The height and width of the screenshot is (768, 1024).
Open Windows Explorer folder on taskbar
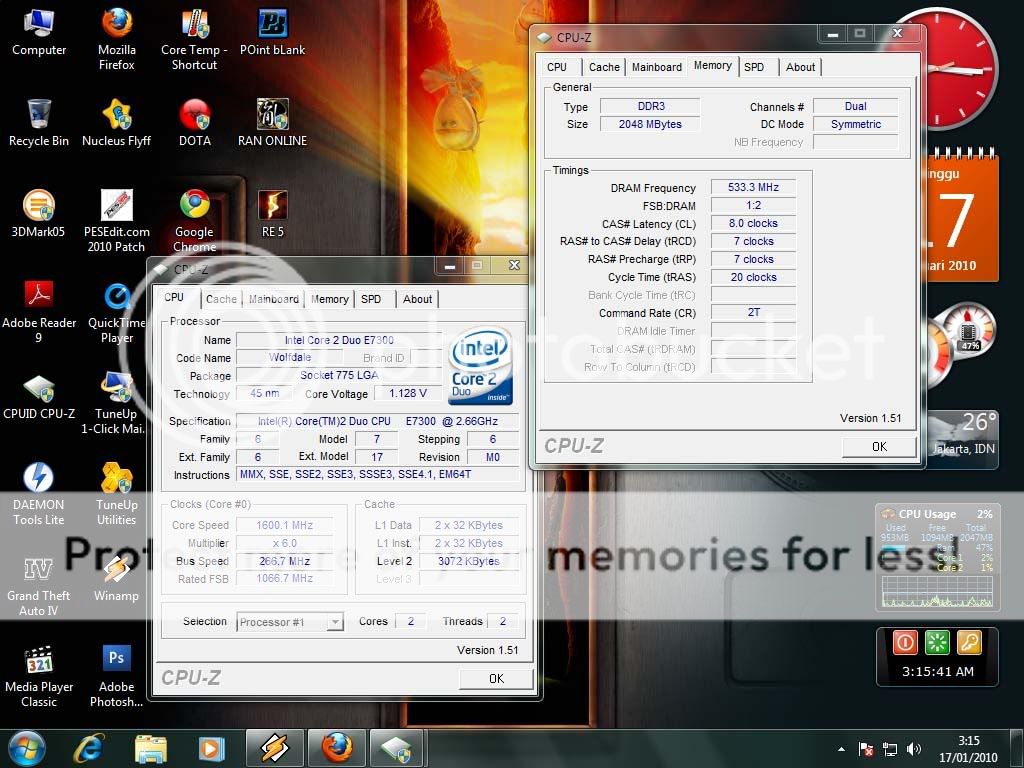(x=151, y=748)
